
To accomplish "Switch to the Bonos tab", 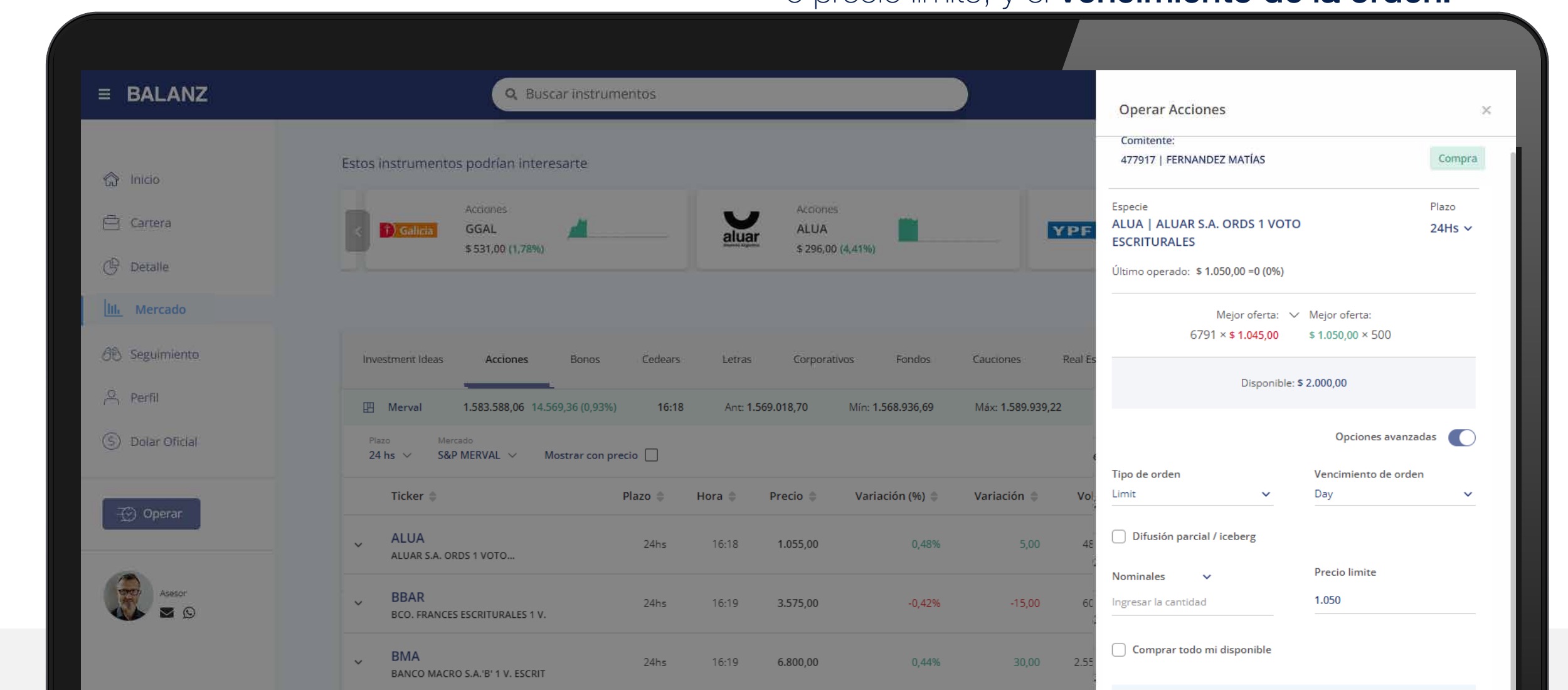I will point(585,359).
